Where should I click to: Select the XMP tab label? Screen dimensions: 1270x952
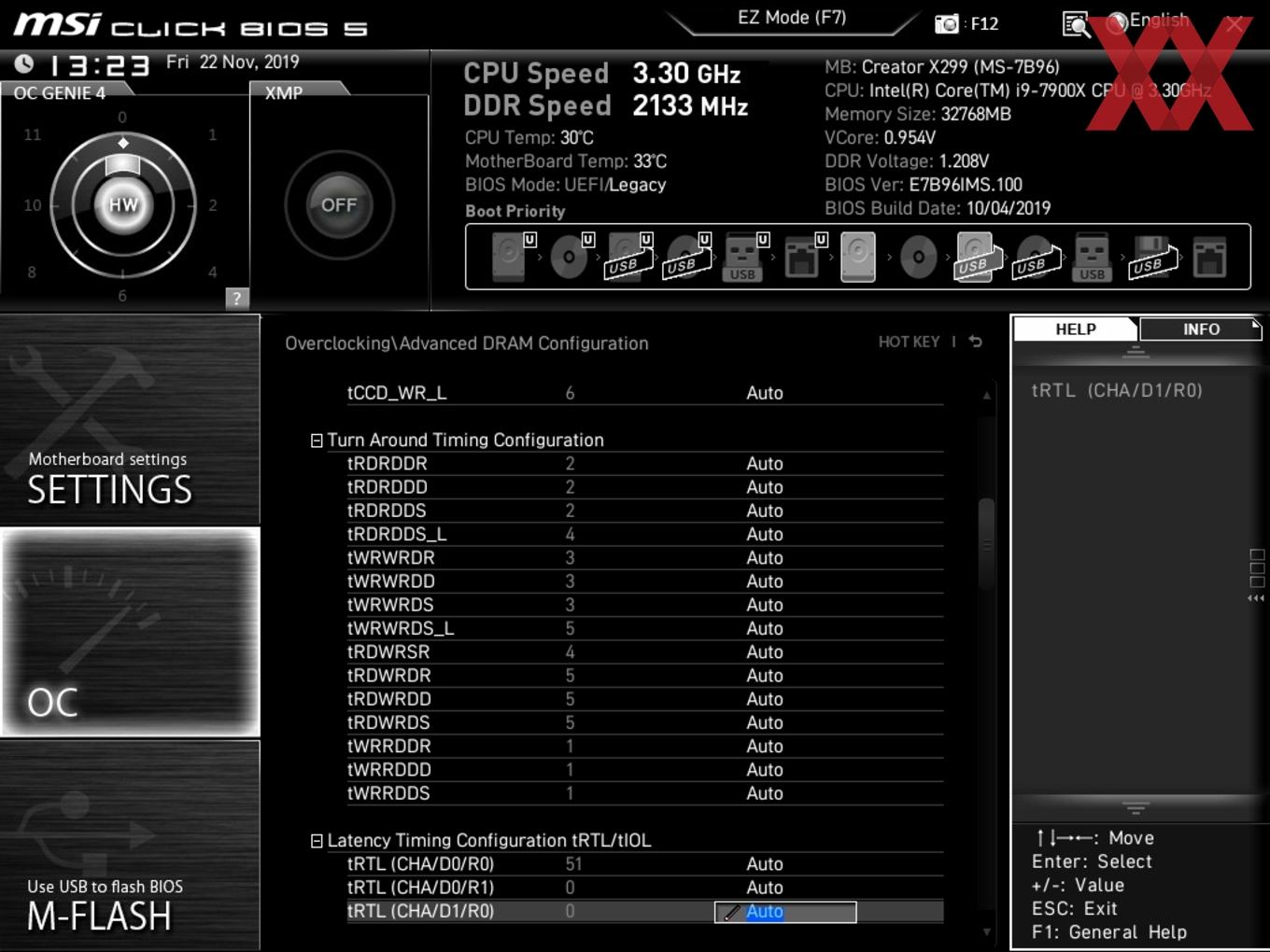[284, 92]
